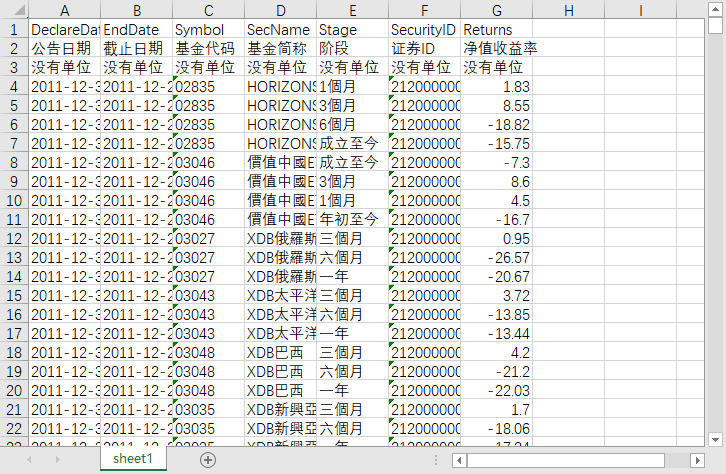Select row 4 header
Screen dimensions: 726x474
click(14, 87)
